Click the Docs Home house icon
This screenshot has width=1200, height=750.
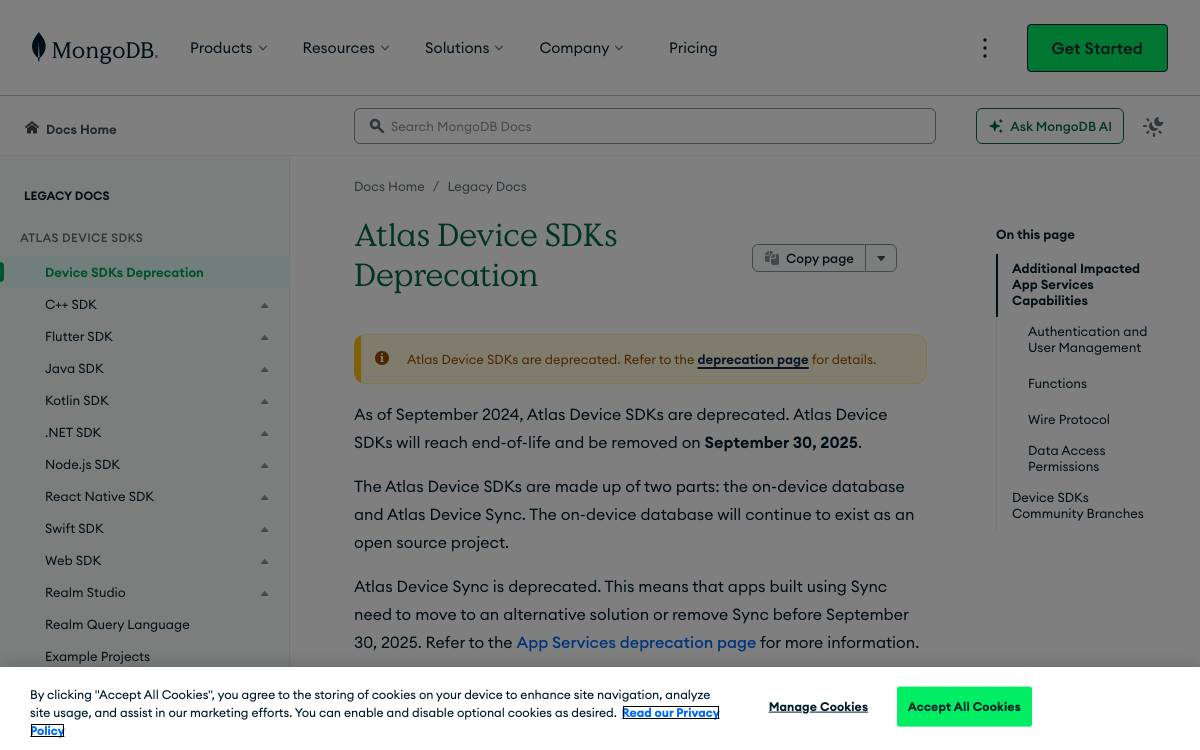[x=32, y=128]
